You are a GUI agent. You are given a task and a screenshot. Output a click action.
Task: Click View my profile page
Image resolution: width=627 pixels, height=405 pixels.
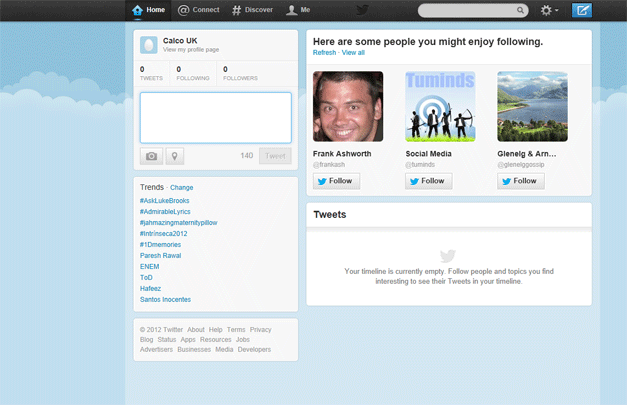(x=191, y=50)
